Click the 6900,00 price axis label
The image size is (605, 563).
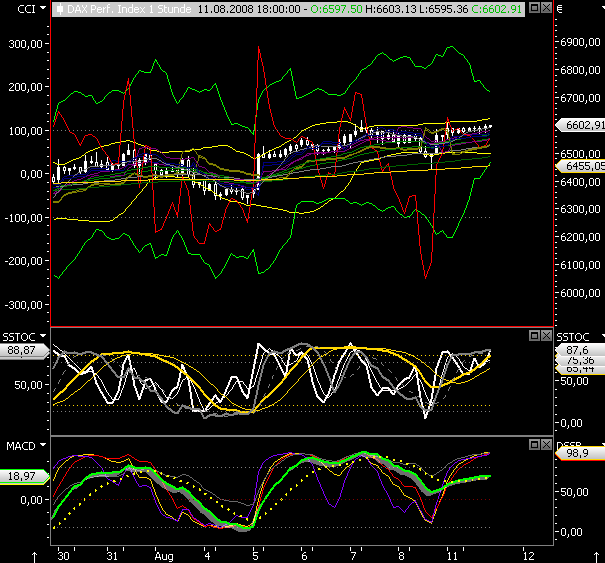580,42
